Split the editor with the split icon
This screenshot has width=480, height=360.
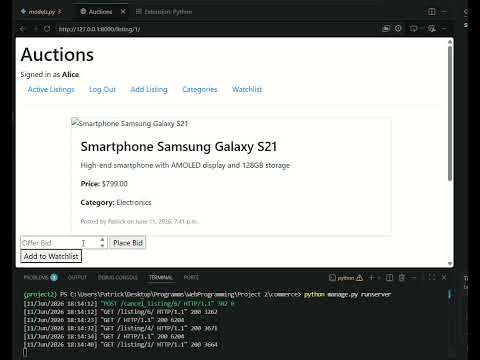click(x=432, y=12)
